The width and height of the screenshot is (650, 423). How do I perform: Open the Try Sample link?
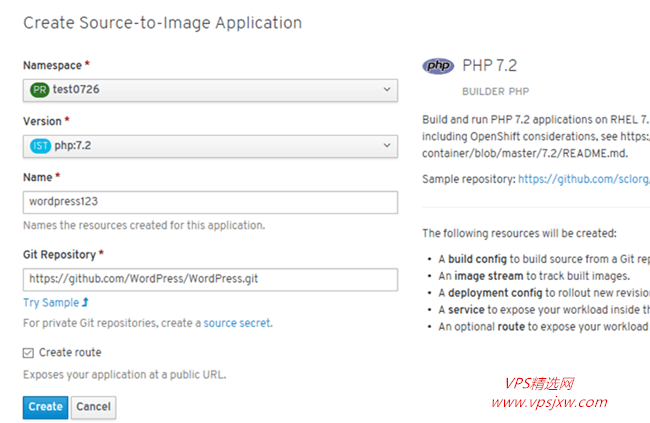pos(51,303)
